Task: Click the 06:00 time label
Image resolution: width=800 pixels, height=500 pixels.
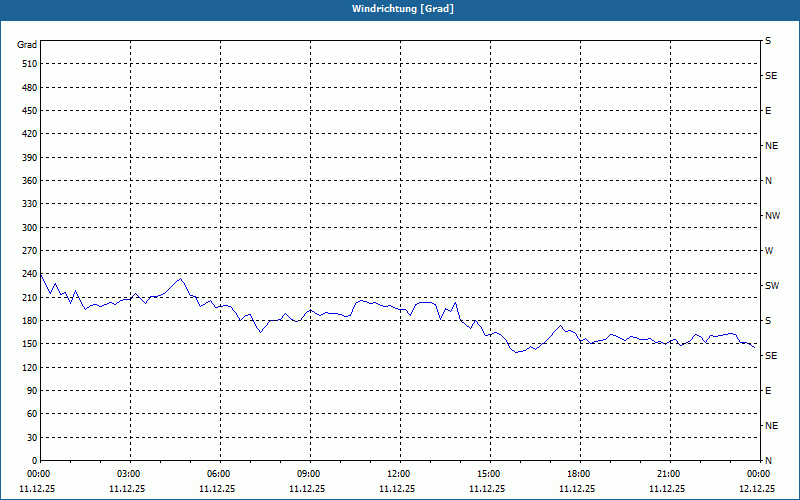Action: point(218,474)
